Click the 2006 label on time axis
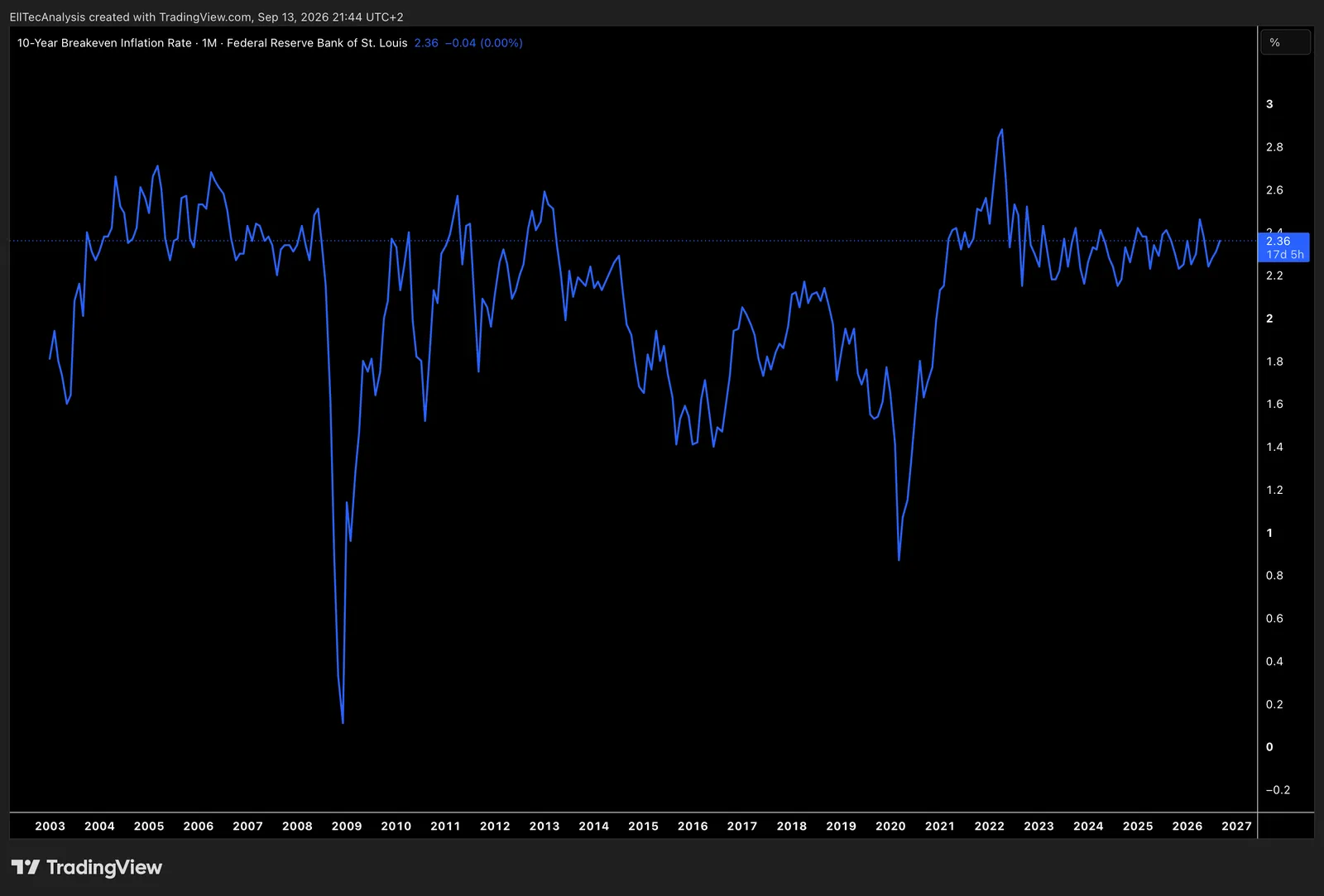The height and width of the screenshot is (896, 1324). (x=199, y=826)
